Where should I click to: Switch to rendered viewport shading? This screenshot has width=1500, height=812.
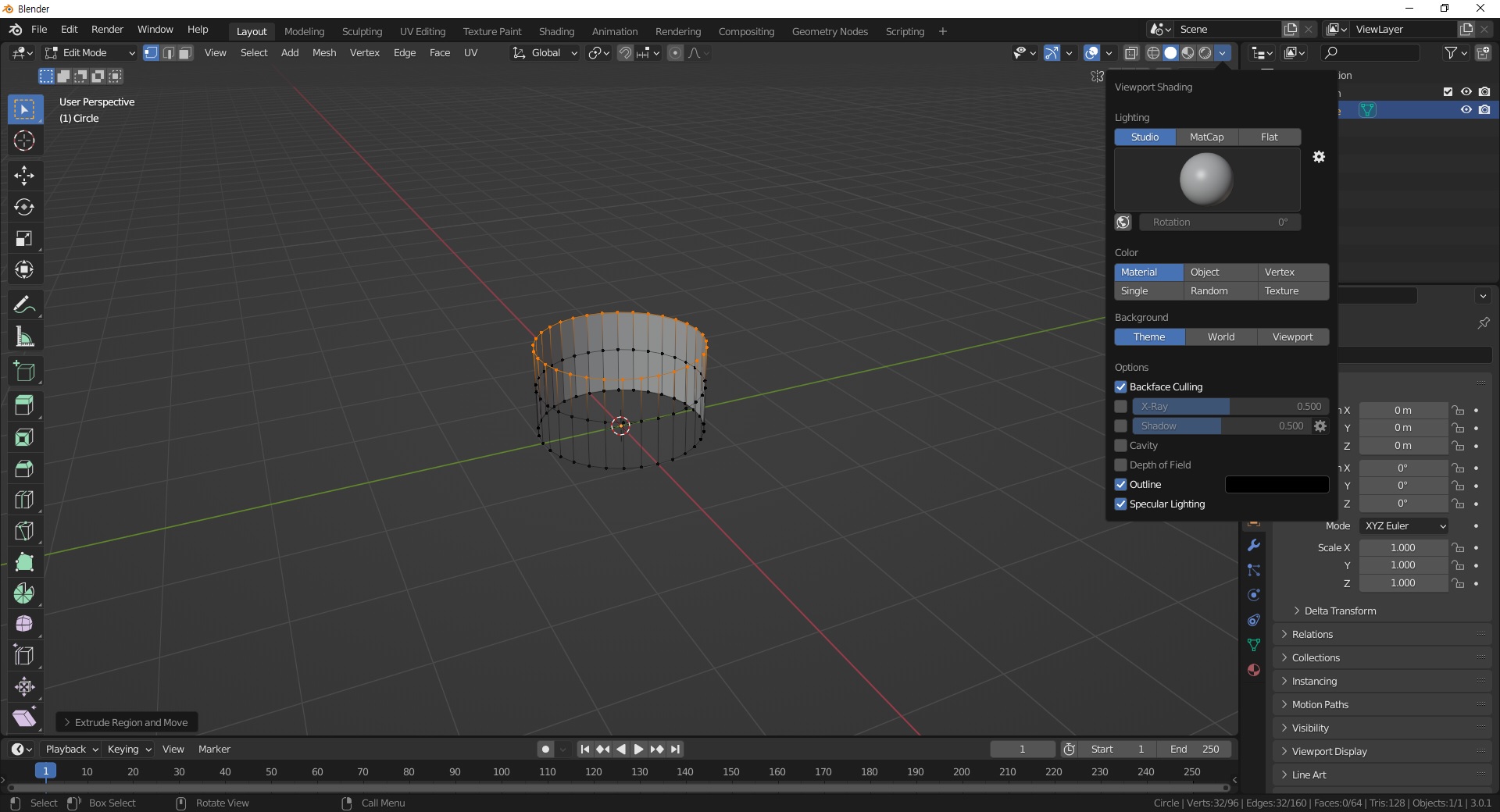(1205, 53)
